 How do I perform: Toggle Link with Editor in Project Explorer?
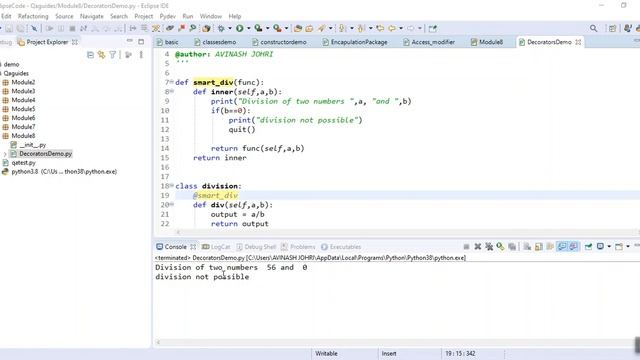click(x=101, y=55)
